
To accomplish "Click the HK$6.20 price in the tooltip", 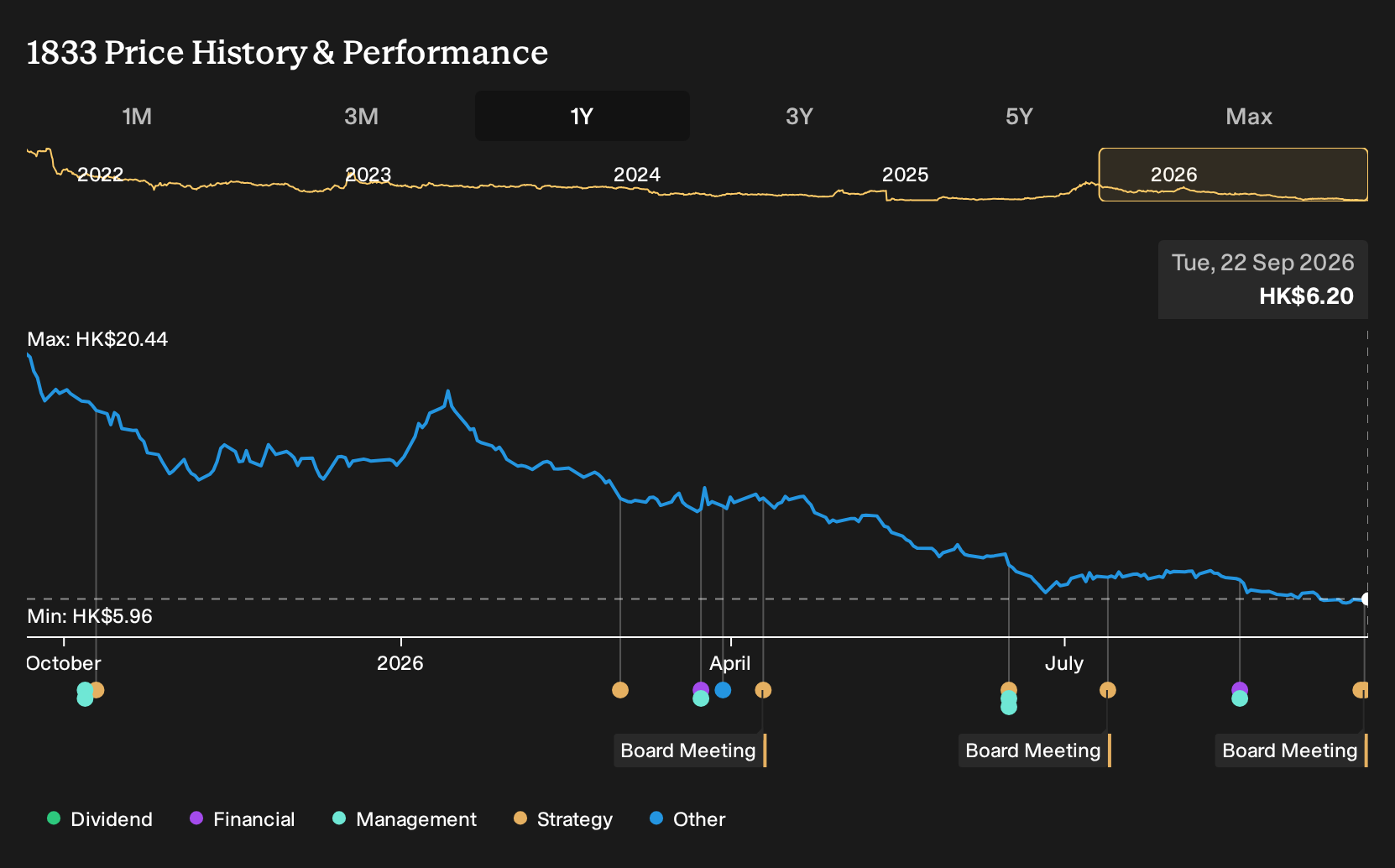I will [1306, 295].
